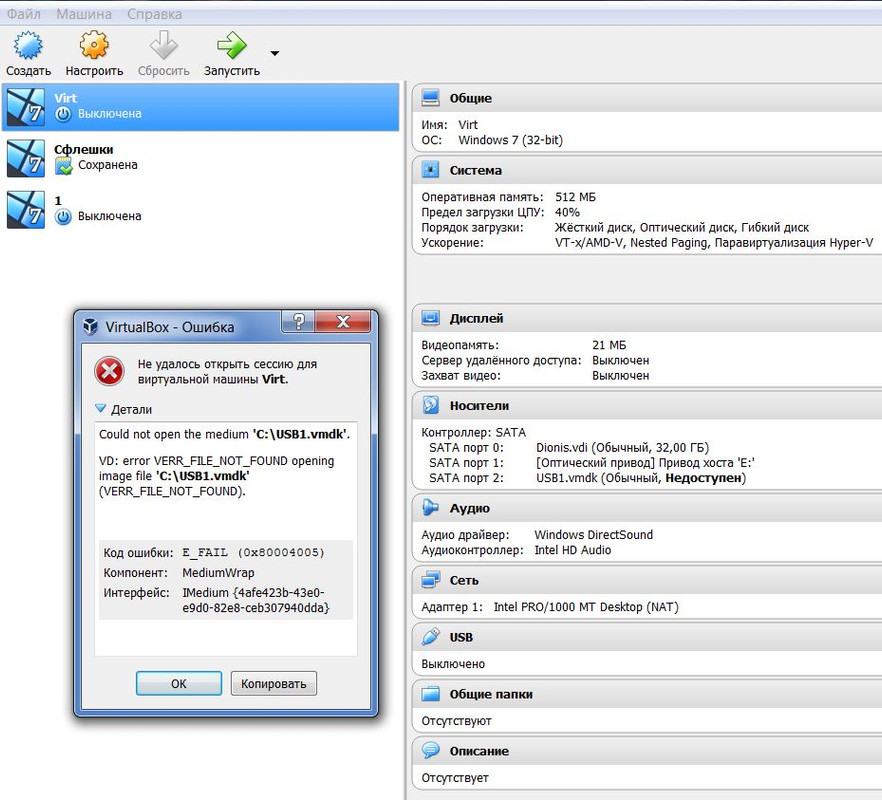
Task: Open the Система section header
Action: [648, 170]
